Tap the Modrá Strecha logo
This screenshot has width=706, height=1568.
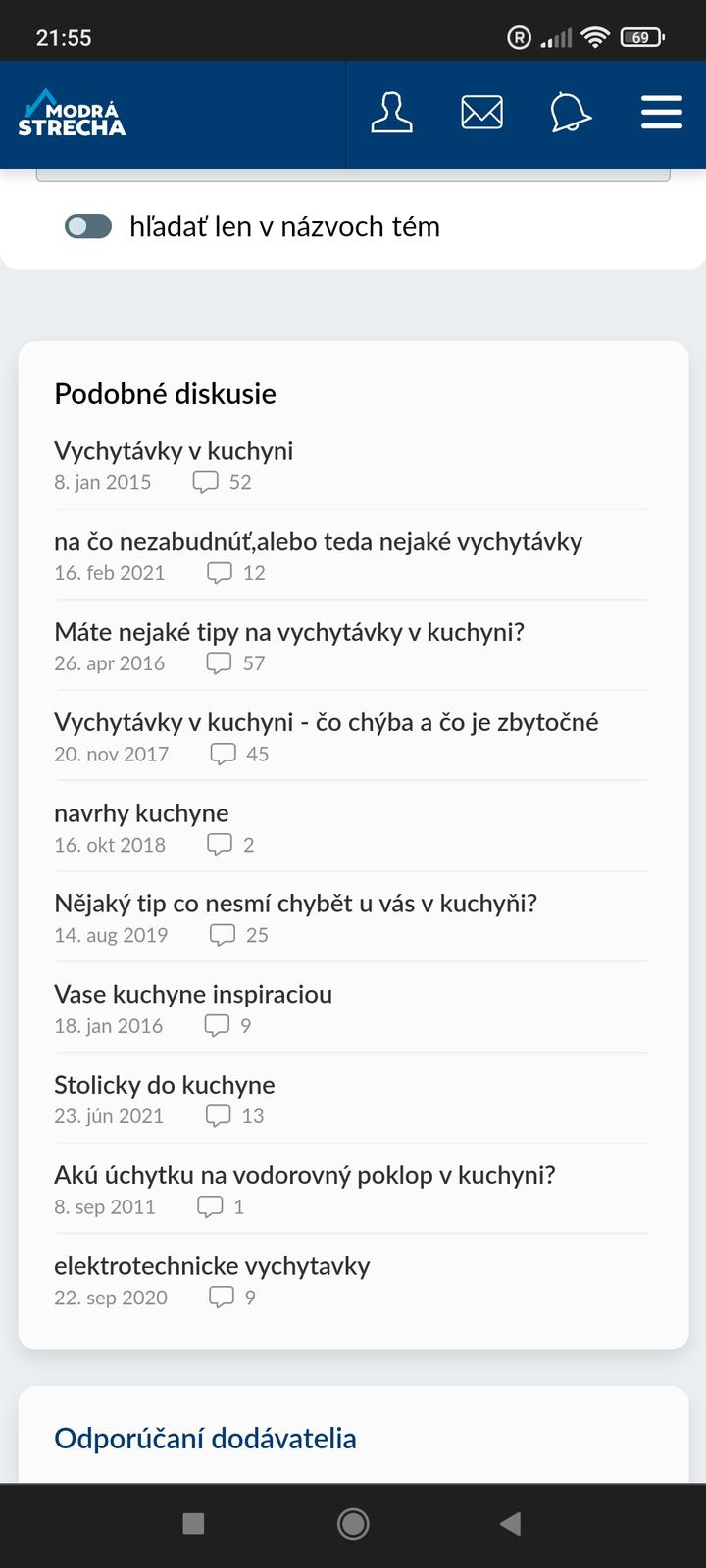tap(73, 114)
